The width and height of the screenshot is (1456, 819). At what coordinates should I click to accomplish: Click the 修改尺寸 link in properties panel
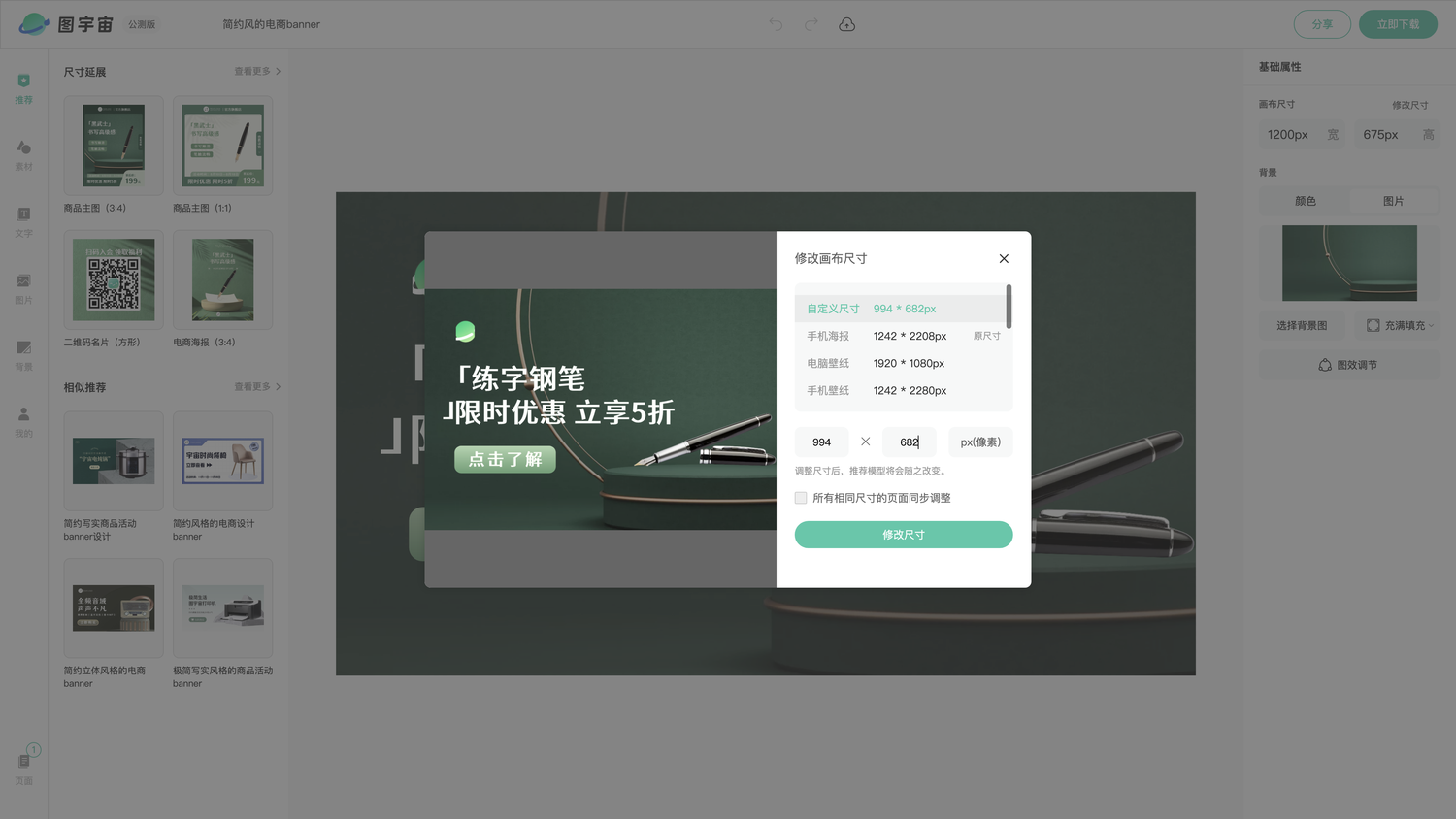pos(1409,105)
